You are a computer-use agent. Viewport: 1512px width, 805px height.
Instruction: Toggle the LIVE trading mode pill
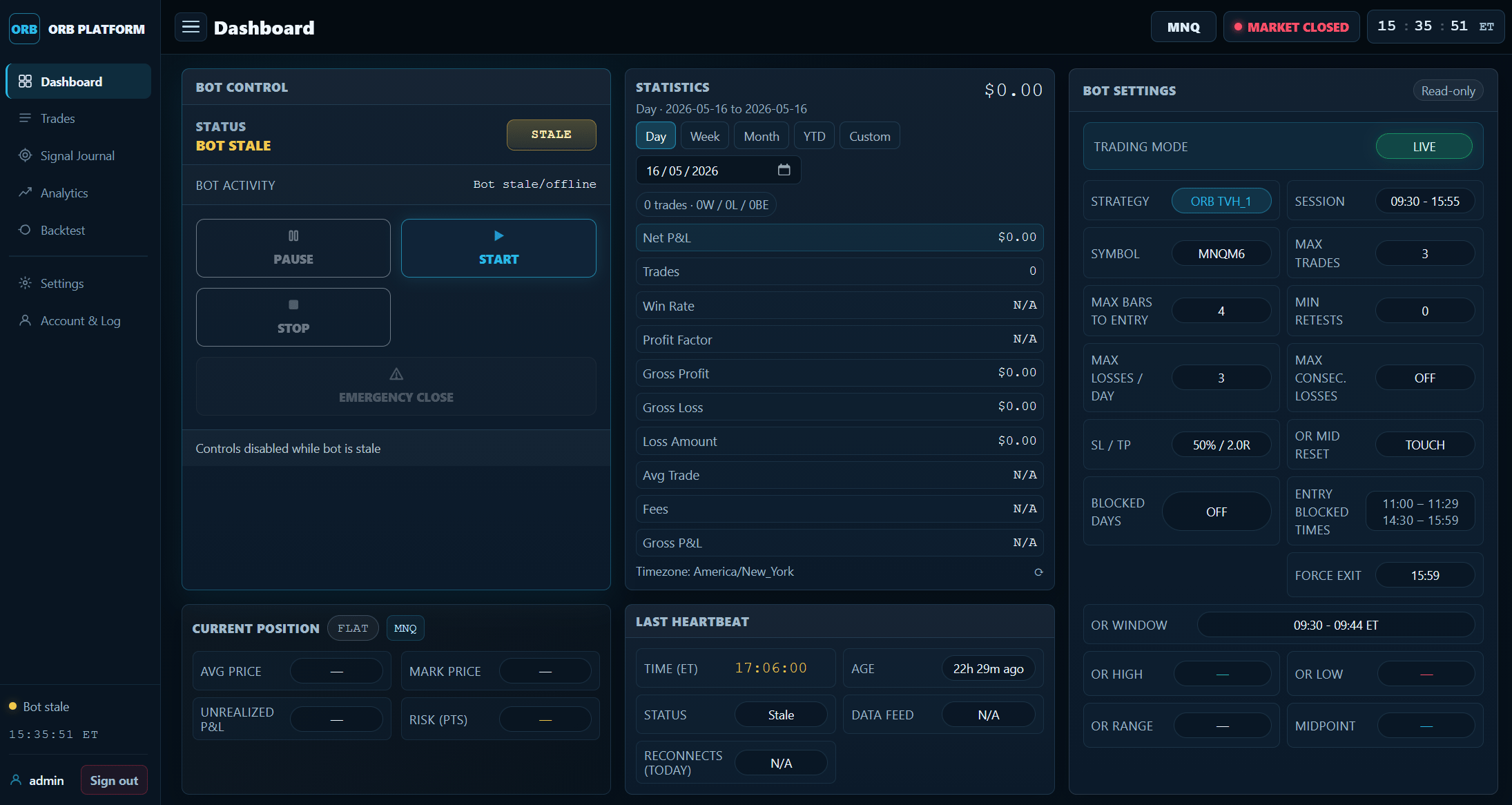coord(1424,146)
